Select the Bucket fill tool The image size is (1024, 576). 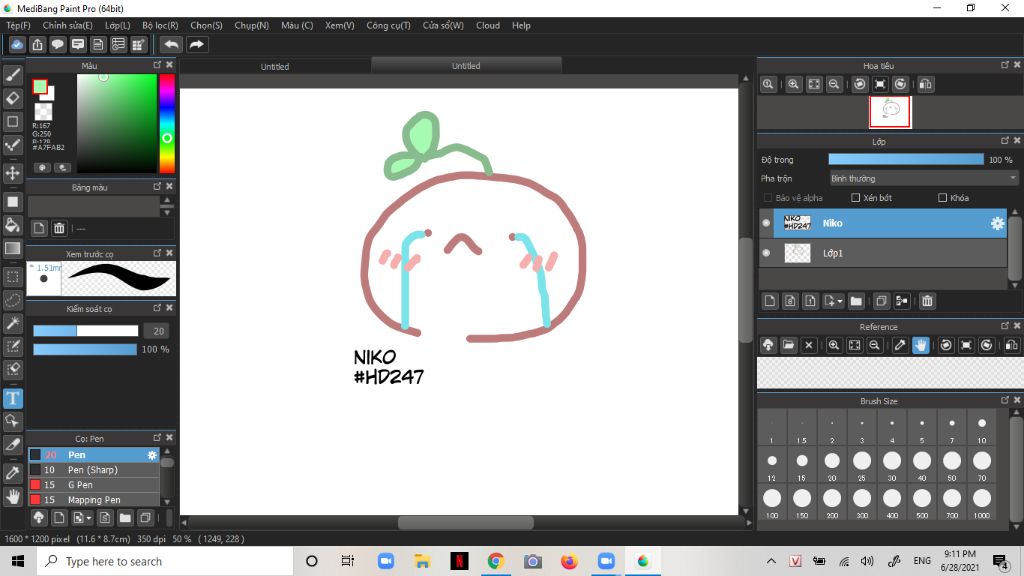[x=12, y=225]
